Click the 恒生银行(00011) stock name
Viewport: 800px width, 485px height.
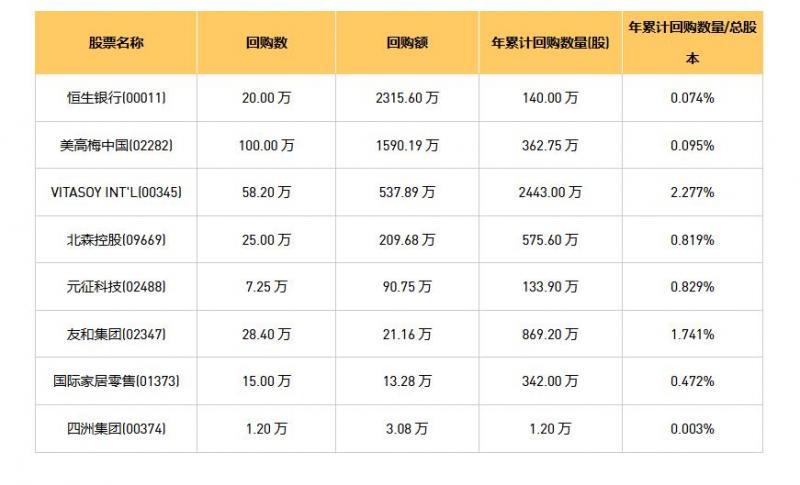[116, 98]
